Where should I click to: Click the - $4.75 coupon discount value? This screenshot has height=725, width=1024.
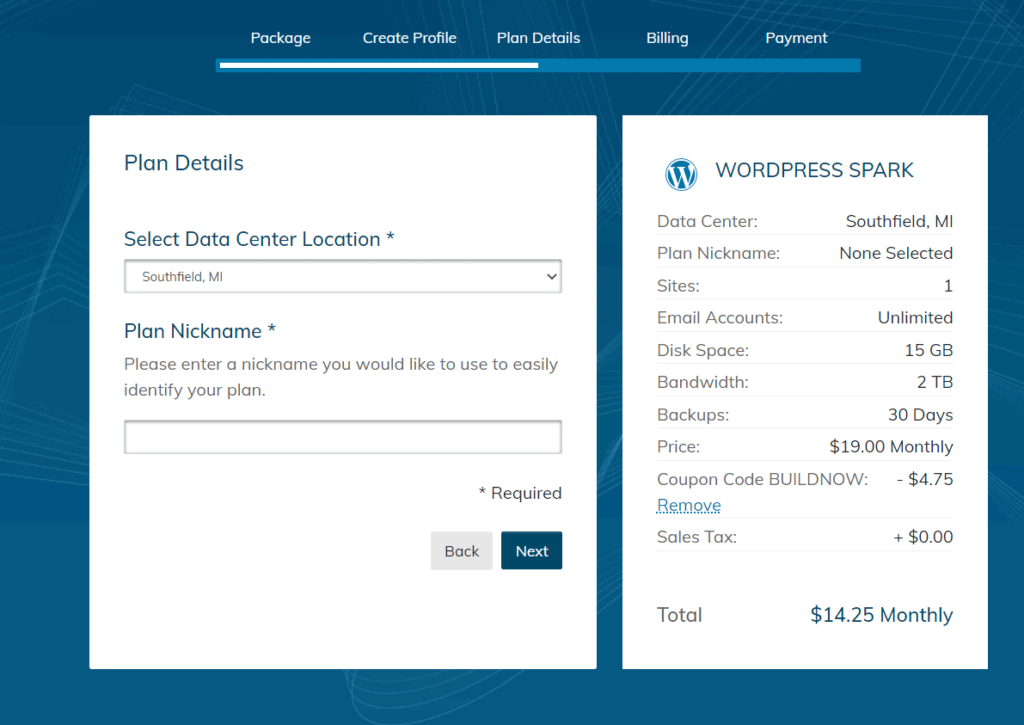coord(925,479)
